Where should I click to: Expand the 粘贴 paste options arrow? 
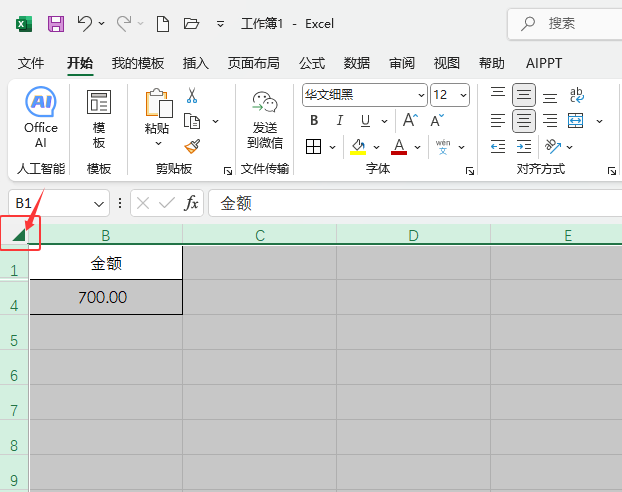(158, 144)
